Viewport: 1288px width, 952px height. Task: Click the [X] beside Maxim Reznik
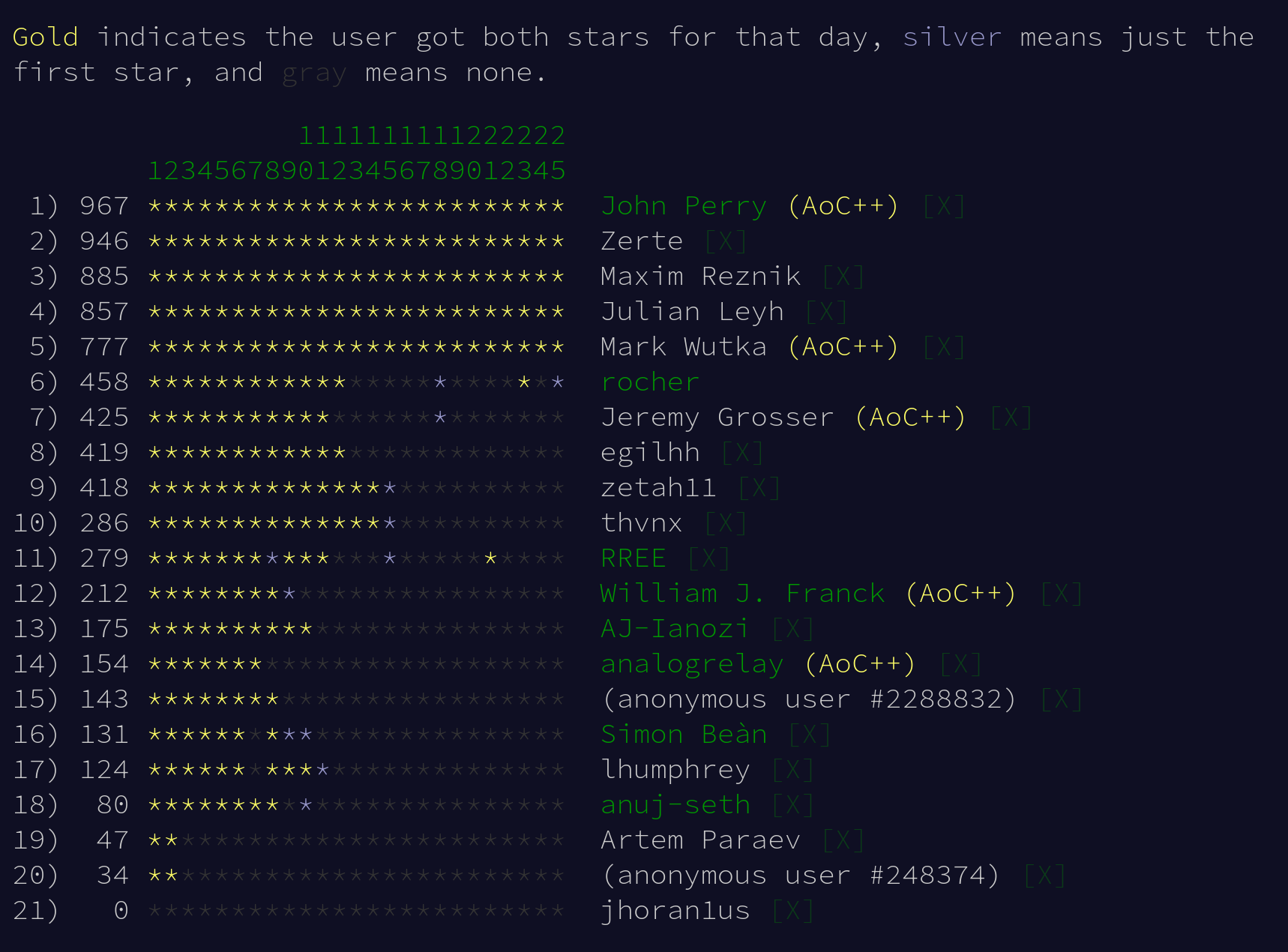coord(843,277)
